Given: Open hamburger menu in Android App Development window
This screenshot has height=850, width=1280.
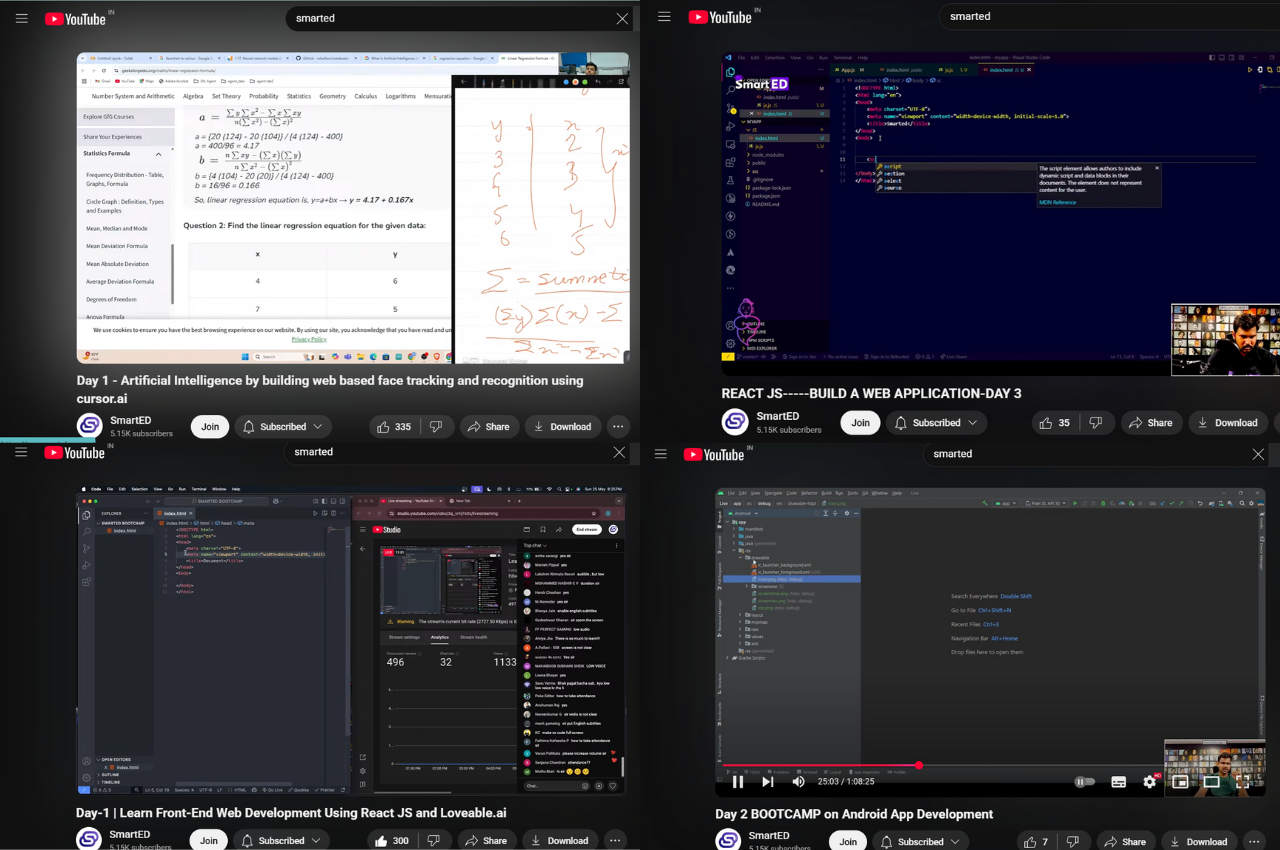Looking at the screenshot, I should click(660, 454).
